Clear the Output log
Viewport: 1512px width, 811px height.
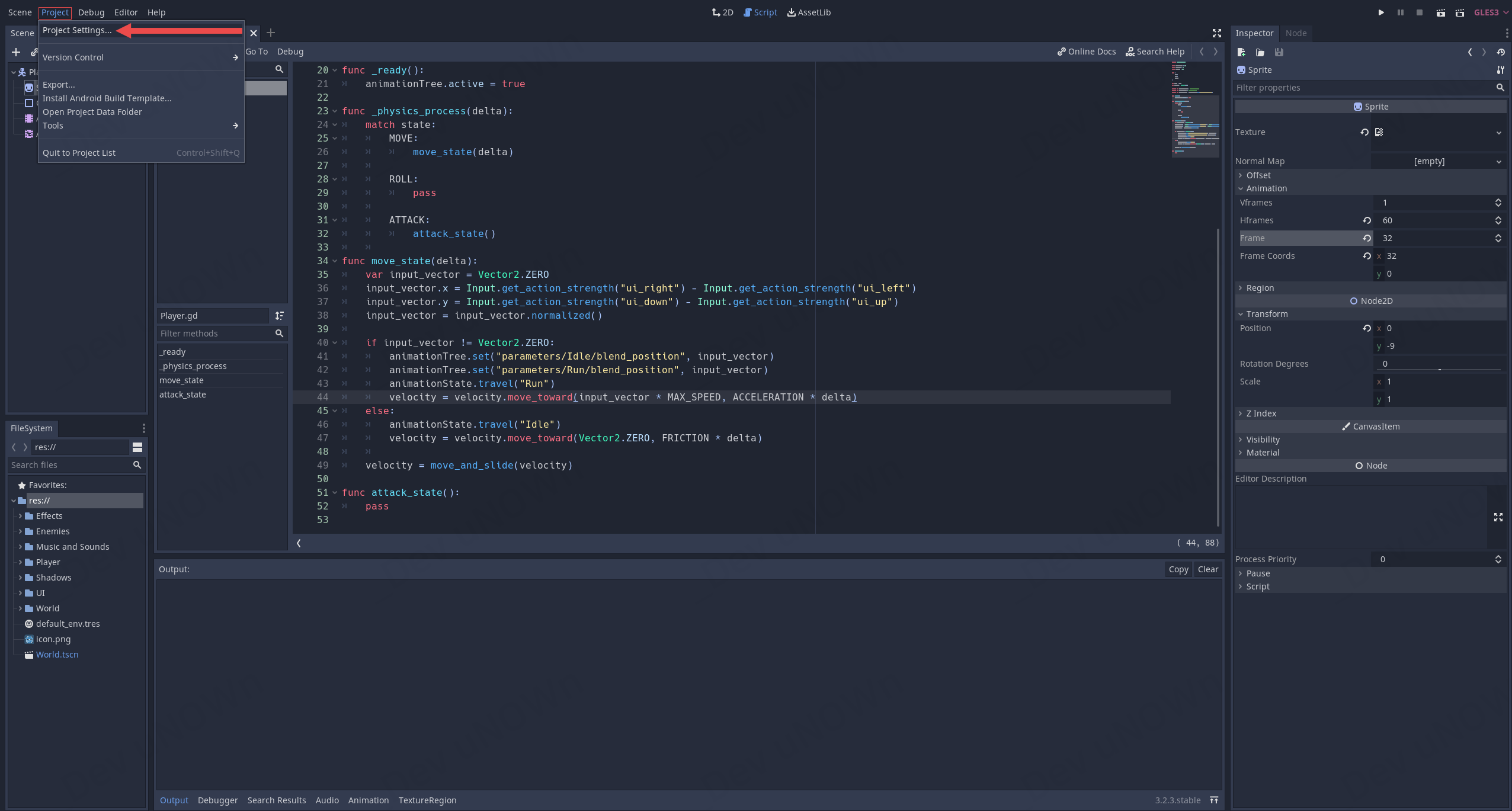1207,569
